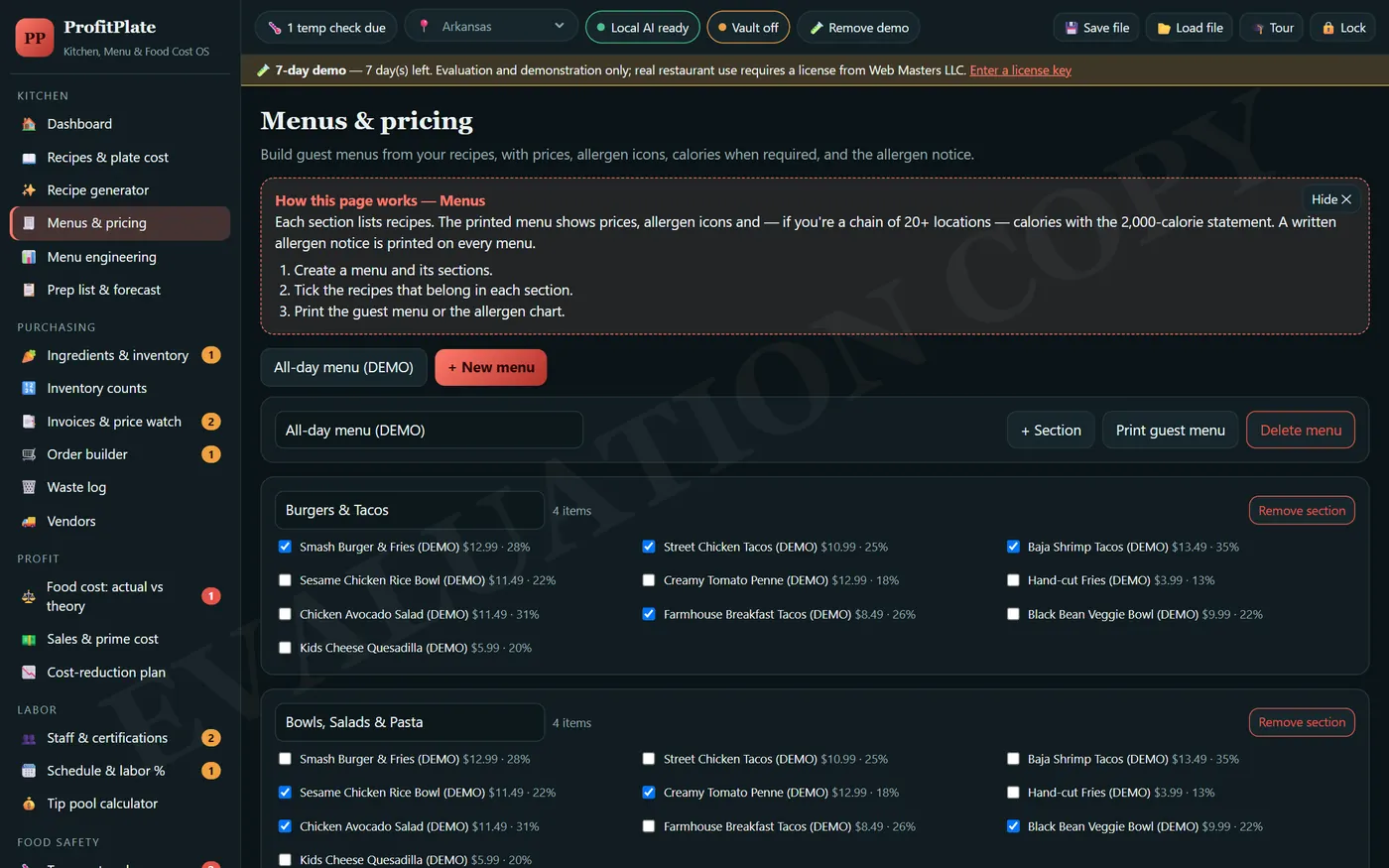1389x868 pixels.
Task: Click the + Section button
Action: [1051, 430]
